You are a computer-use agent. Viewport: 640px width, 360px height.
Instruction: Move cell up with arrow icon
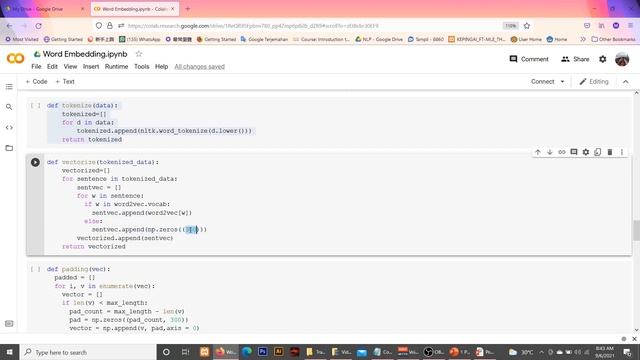[538, 152]
